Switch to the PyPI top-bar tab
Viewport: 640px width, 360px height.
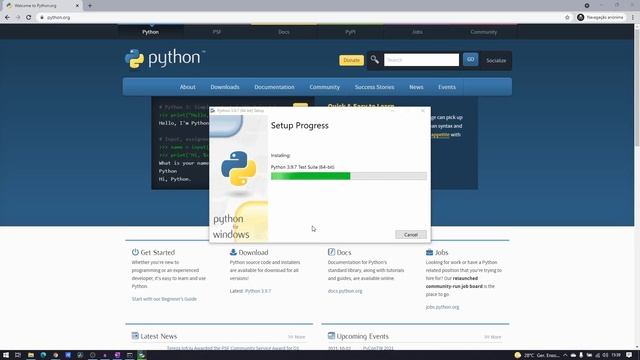click(350, 32)
